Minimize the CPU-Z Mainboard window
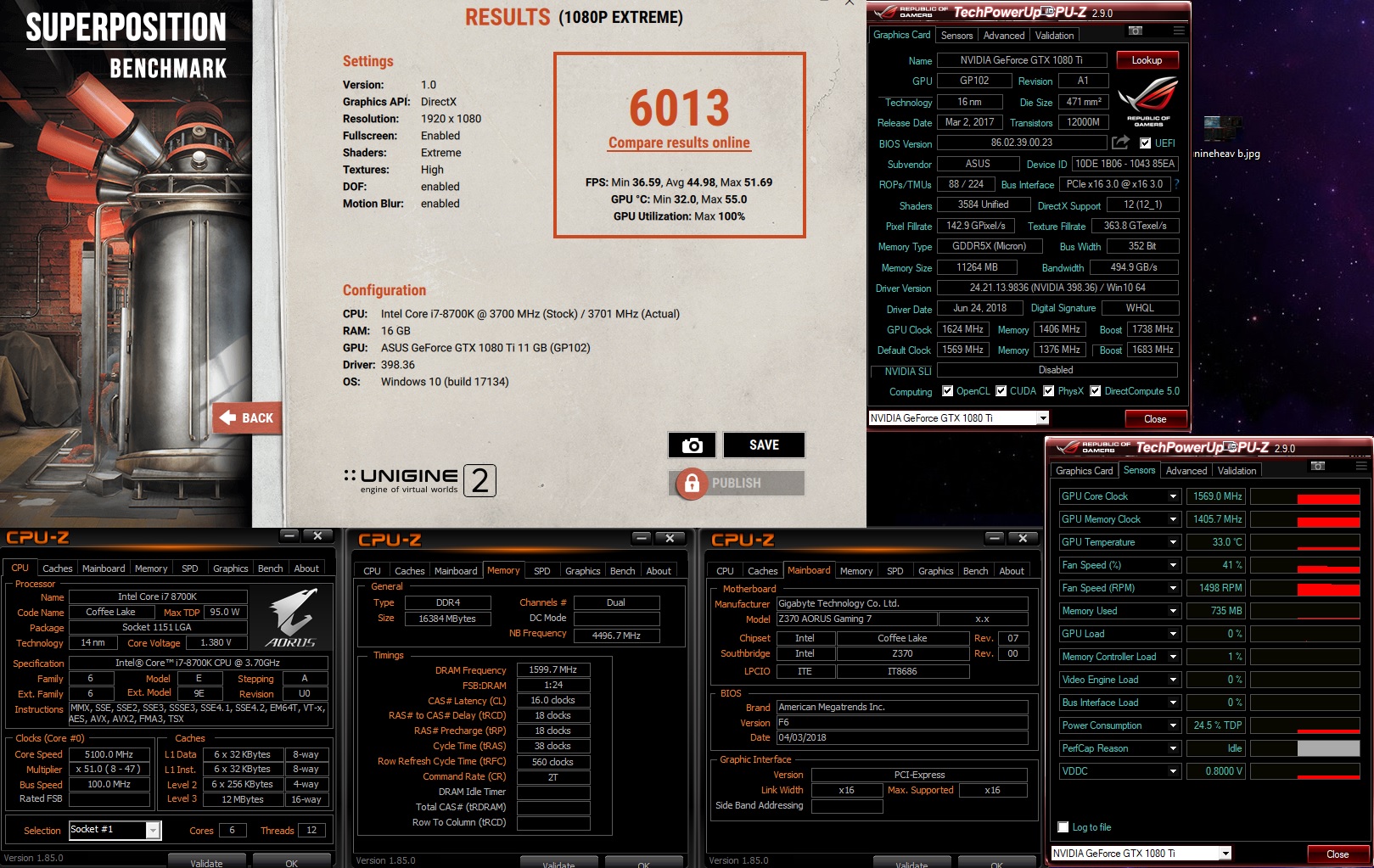The image size is (1374, 868). [995, 539]
